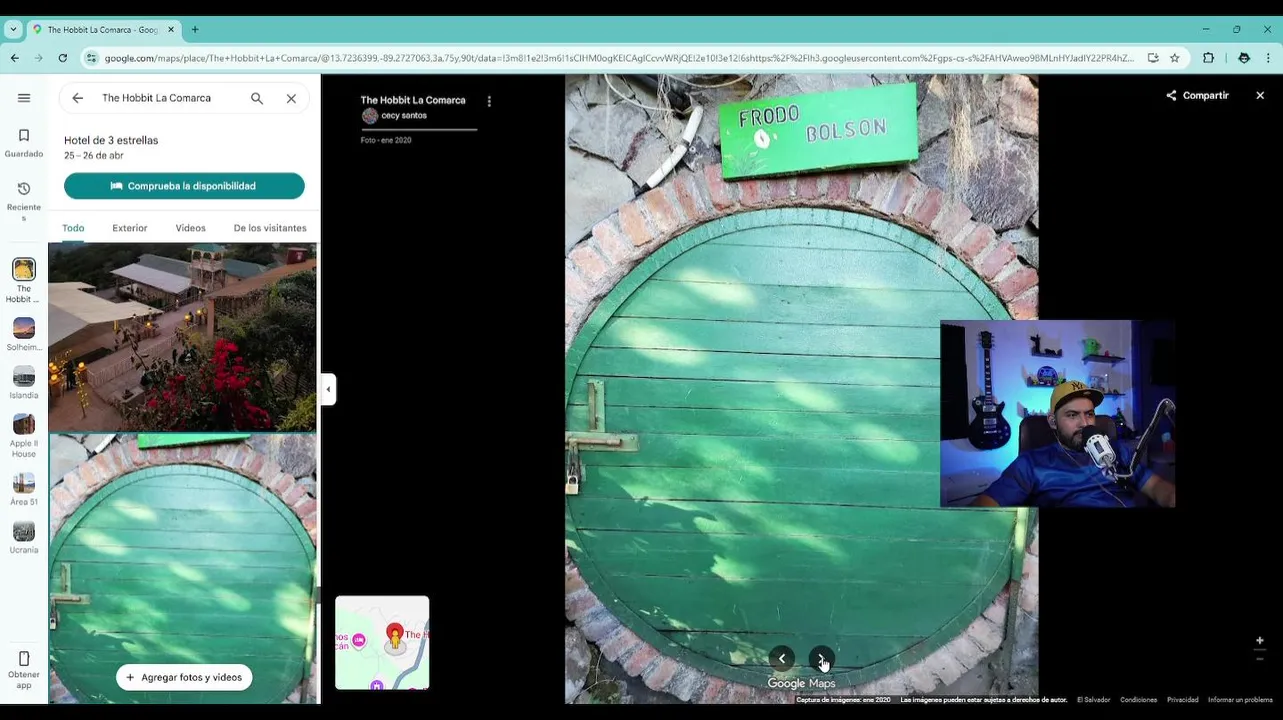Click Compartir share button

(x=1197, y=96)
